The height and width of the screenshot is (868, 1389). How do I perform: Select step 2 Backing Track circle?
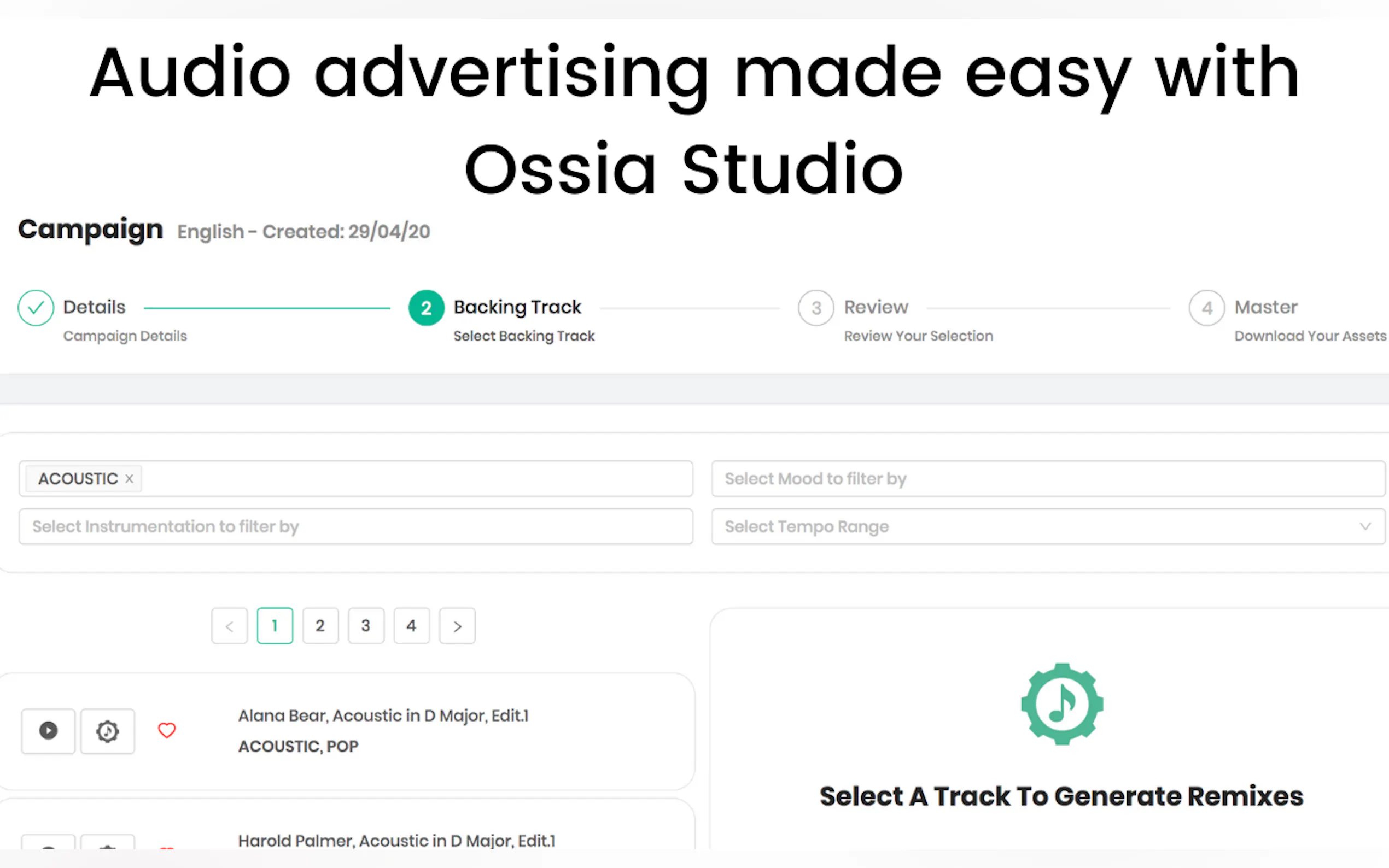(x=426, y=308)
